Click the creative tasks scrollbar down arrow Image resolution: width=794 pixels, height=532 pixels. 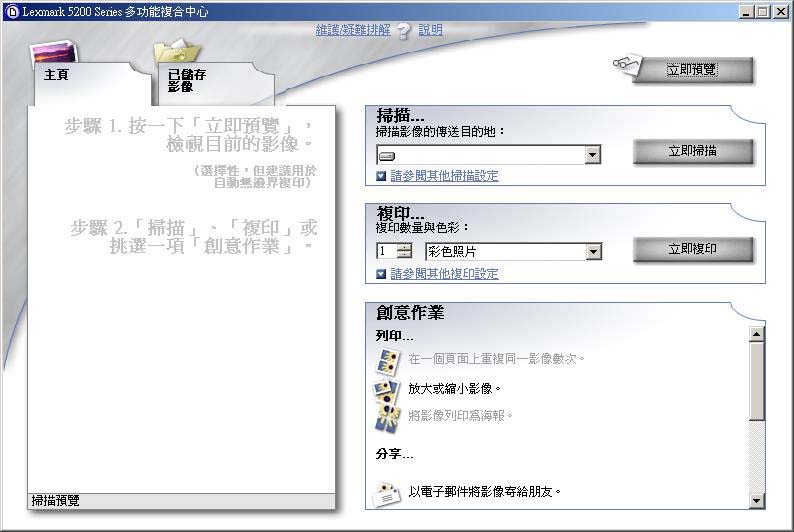pyautogui.click(x=757, y=501)
